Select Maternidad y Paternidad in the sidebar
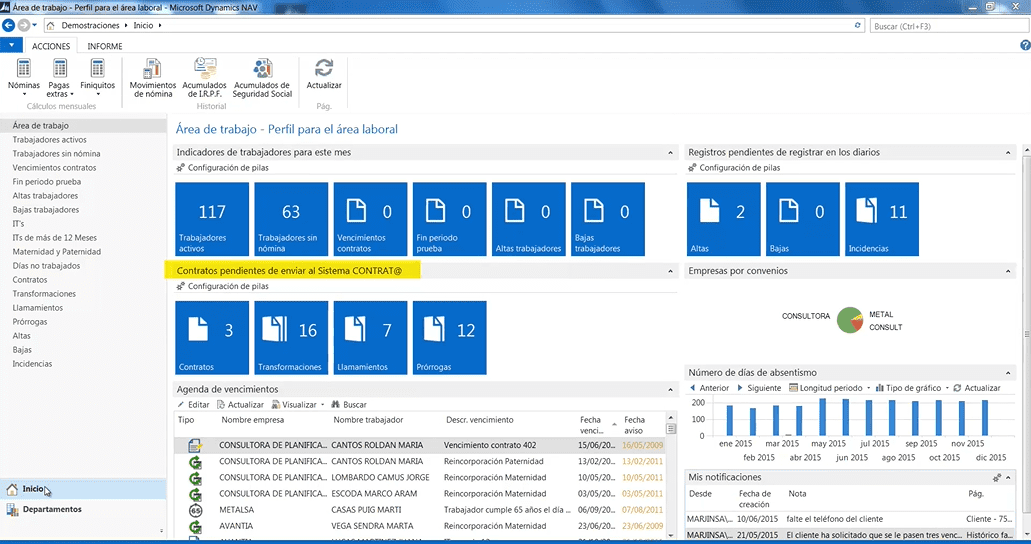The height and width of the screenshot is (544, 1031). (x=57, y=252)
